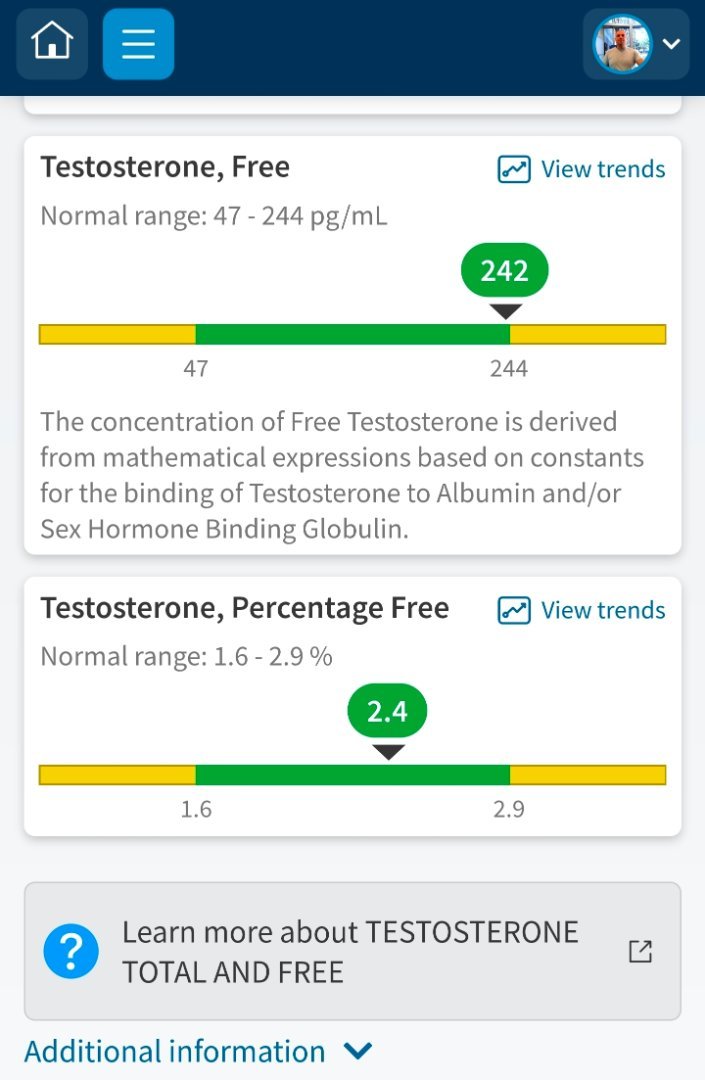Open View trends link for Testosterone, Free
The image size is (705, 1080).
point(602,169)
